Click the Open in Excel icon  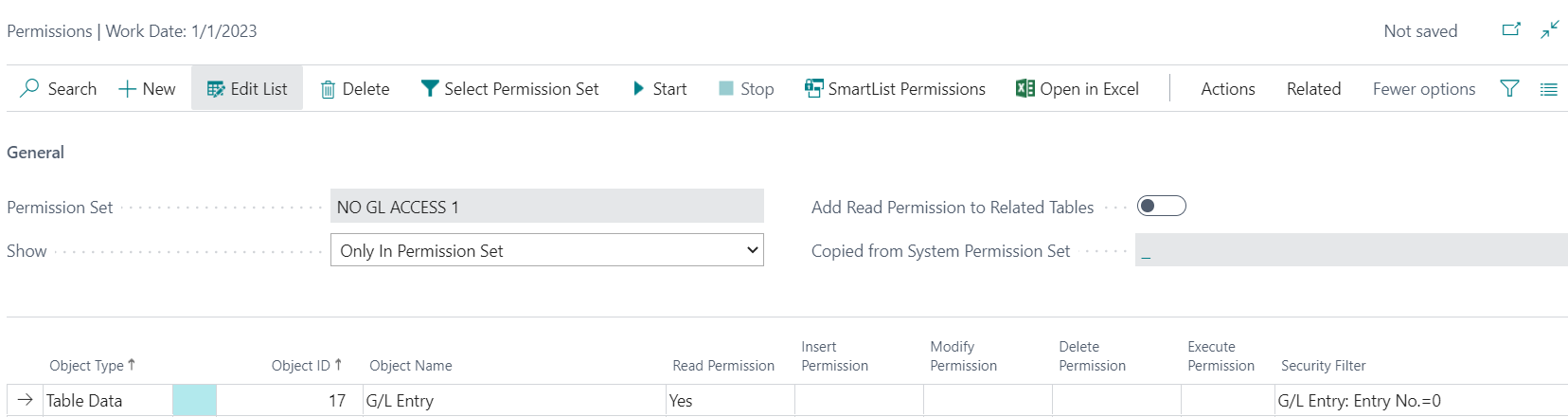tap(1025, 88)
